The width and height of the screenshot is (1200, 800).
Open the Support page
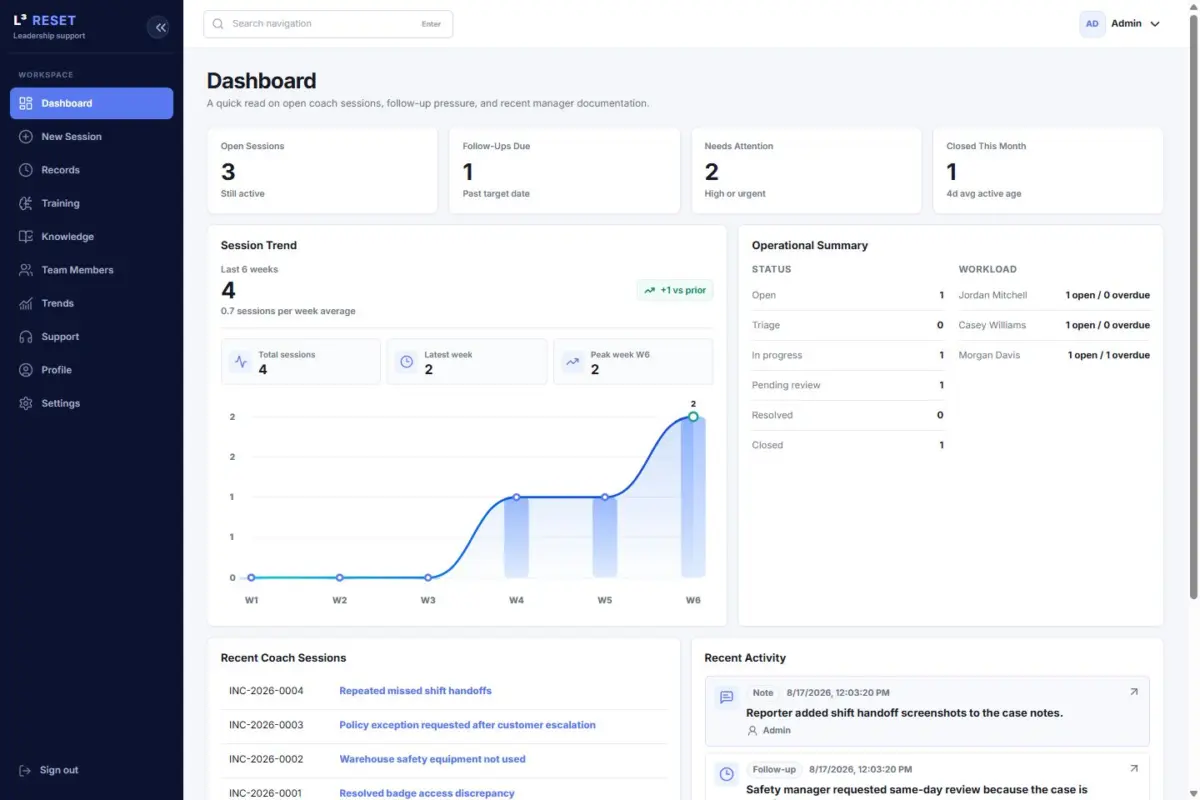pos(92,337)
